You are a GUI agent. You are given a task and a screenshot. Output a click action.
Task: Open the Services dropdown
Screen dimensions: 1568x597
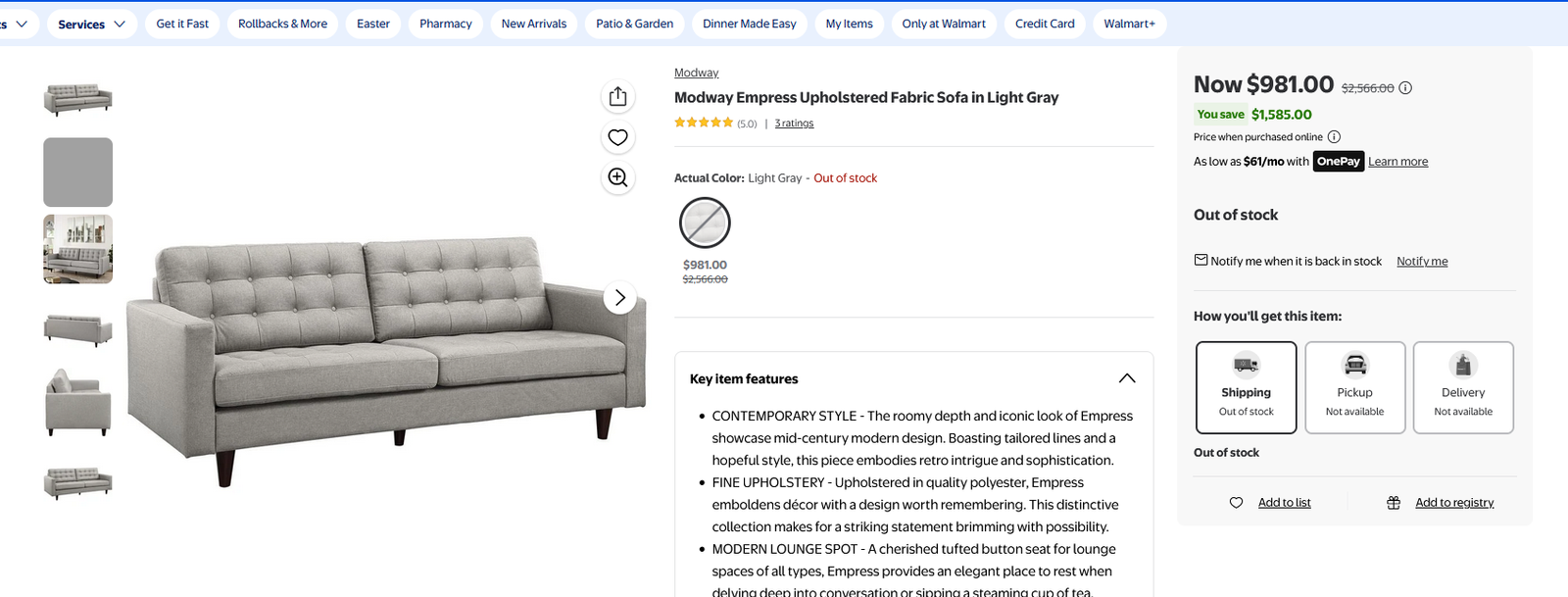point(91,23)
